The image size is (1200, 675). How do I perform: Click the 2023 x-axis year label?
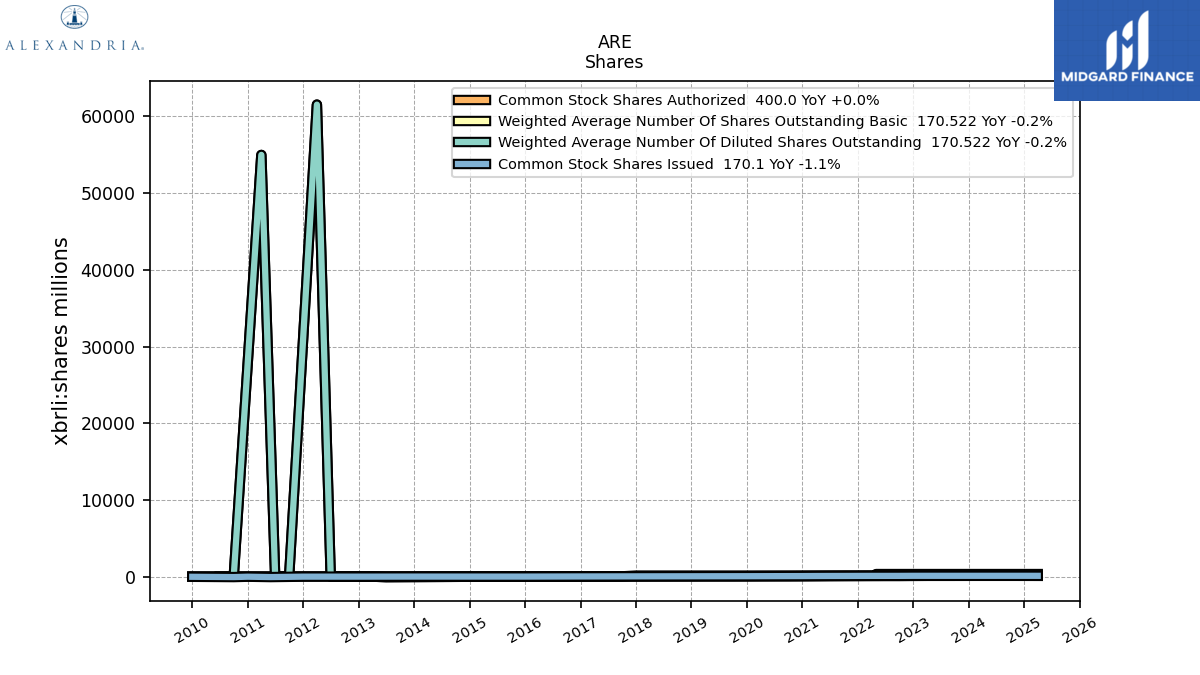pyautogui.click(x=913, y=629)
